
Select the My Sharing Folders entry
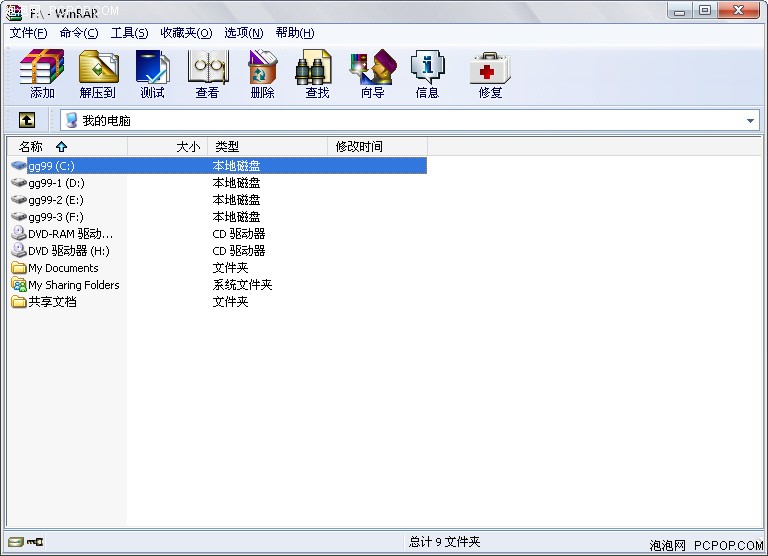pos(73,285)
